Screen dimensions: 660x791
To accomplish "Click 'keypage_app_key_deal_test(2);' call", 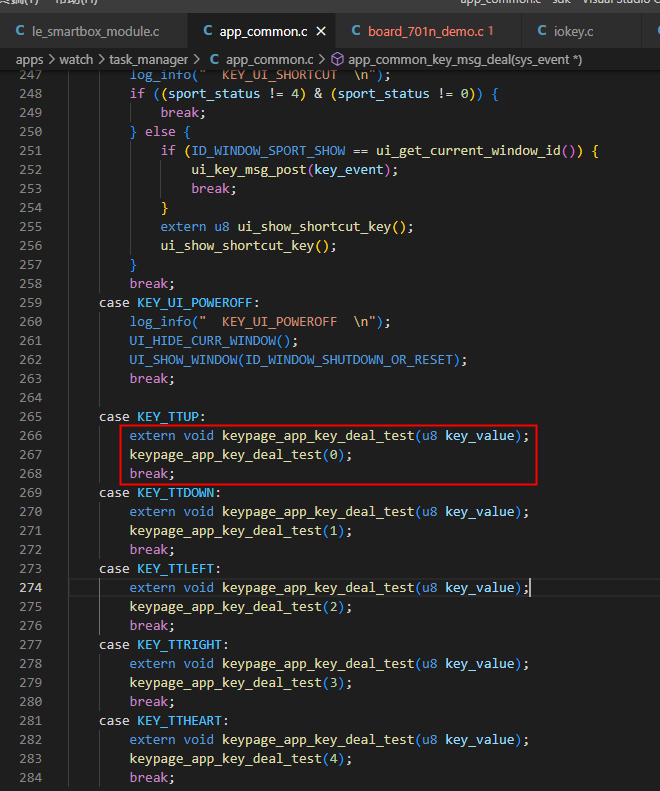I will 241,607.
